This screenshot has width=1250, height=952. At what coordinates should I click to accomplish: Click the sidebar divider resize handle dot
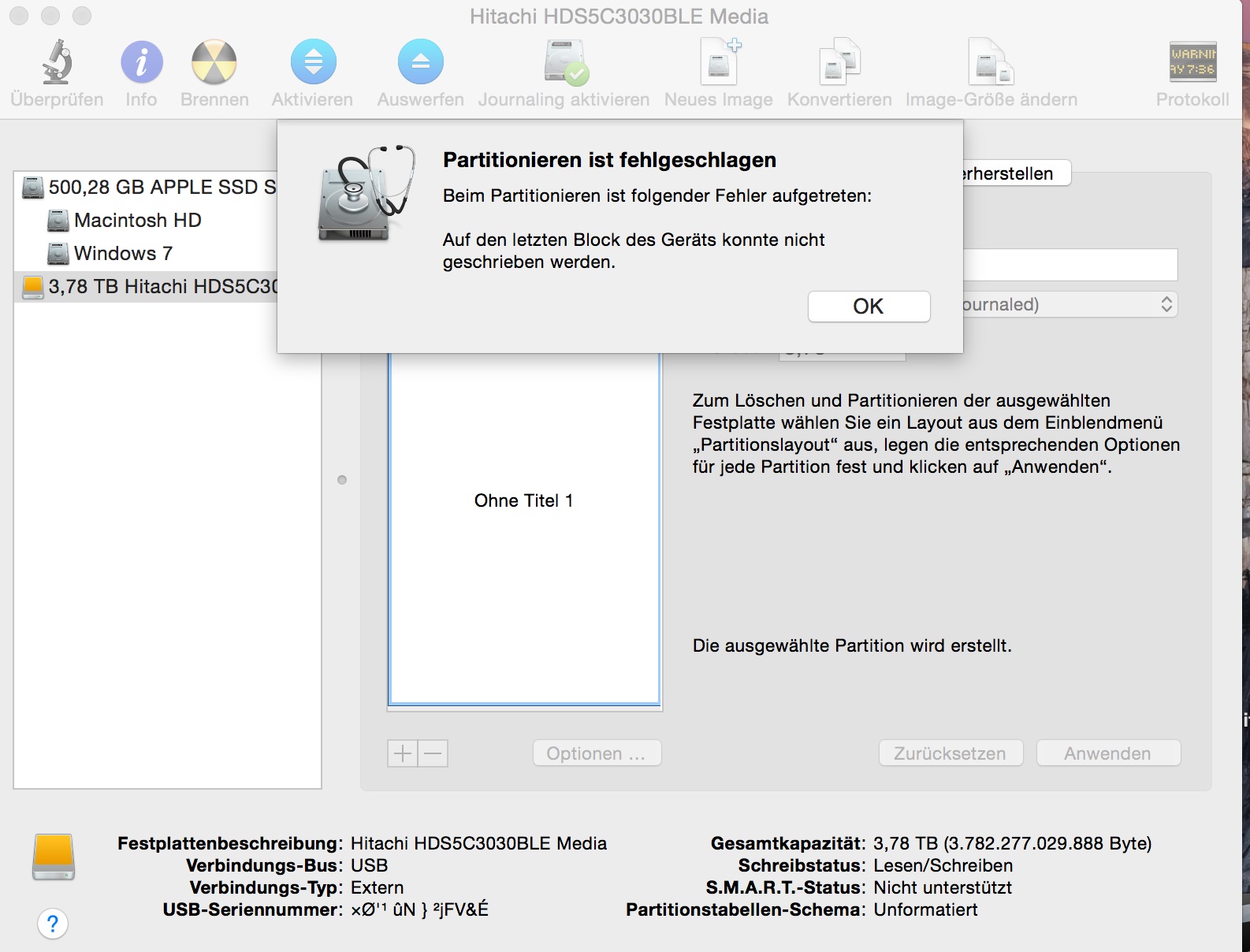(x=342, y=480)
